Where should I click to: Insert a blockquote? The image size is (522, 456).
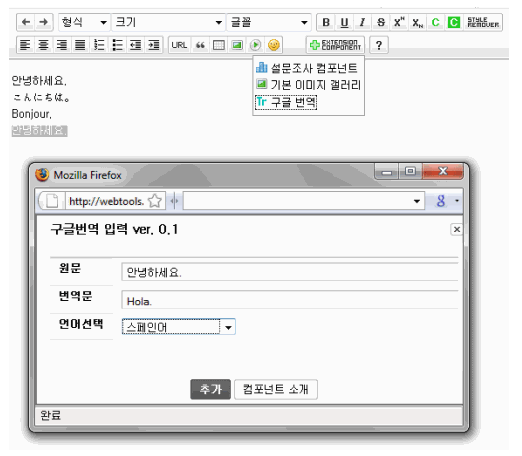coord(200,45)
